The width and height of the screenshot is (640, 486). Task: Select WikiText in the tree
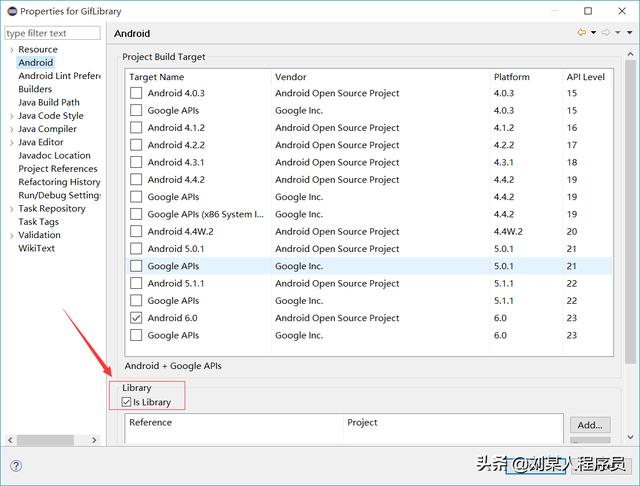pos(36,248)
